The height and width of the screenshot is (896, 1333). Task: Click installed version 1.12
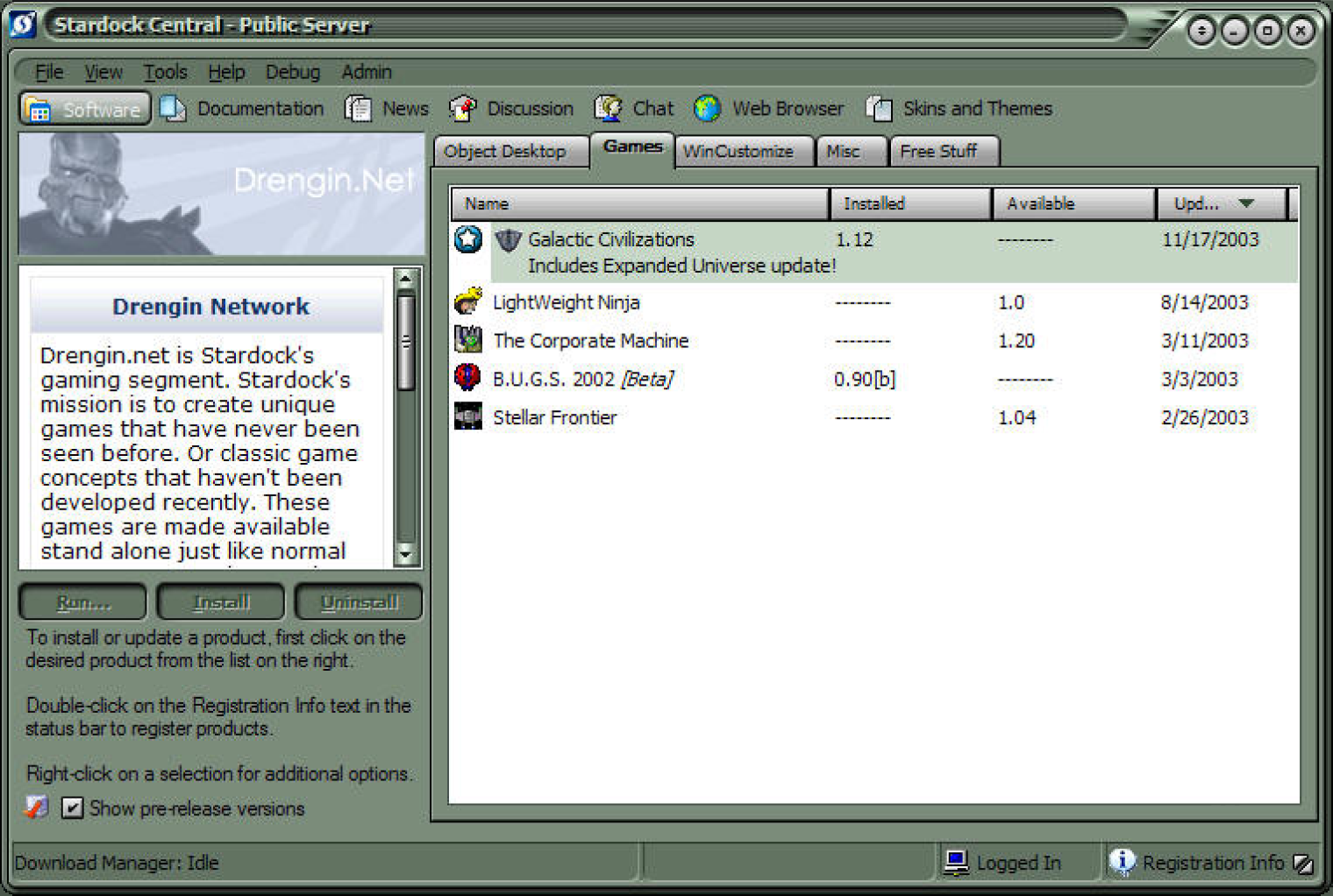(854, 239)
